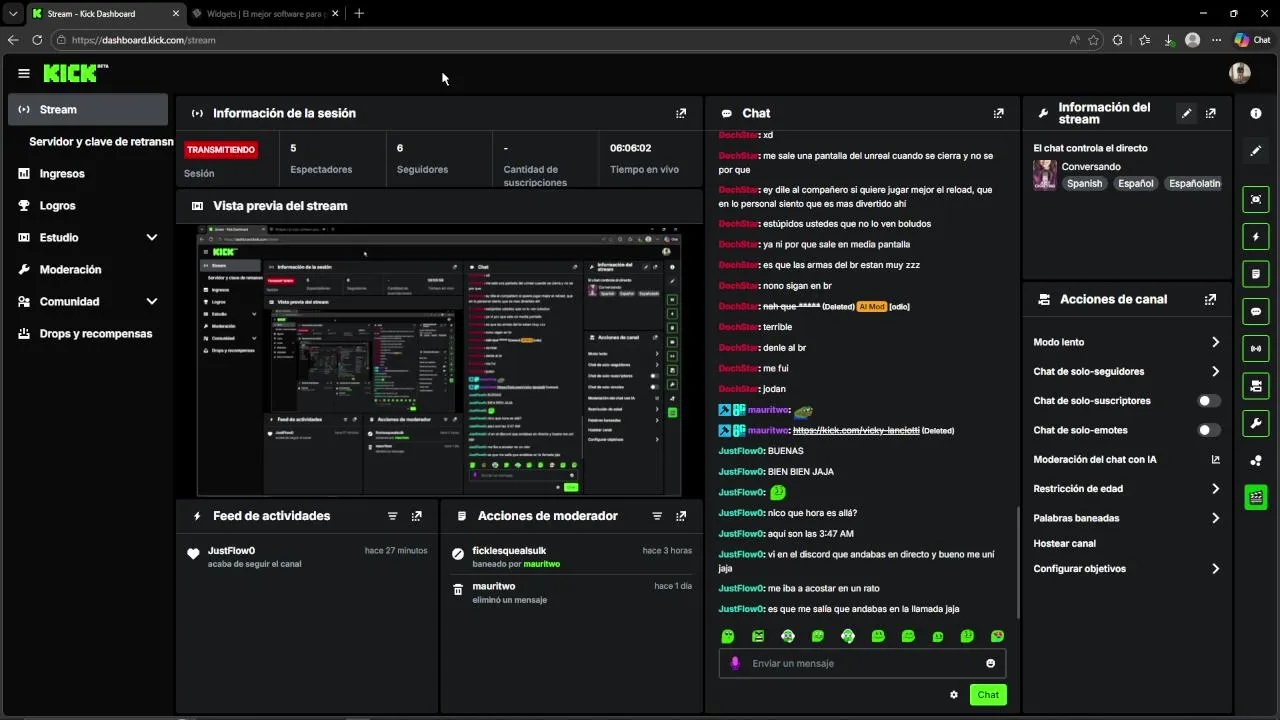This screenshot has width=1280, height=720.
Task: Toggle the lightning activity feed sidebar icon
Action: pos(1256,237)
